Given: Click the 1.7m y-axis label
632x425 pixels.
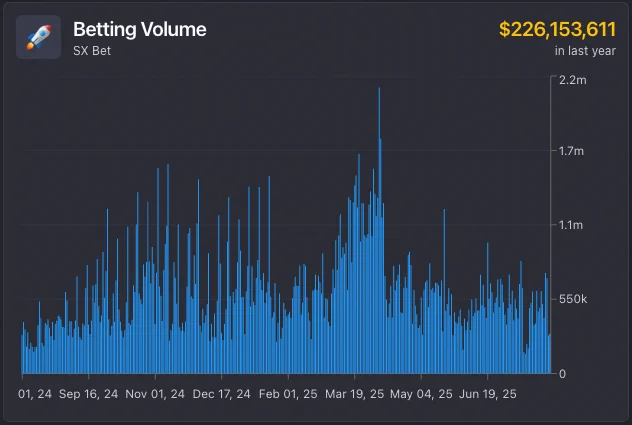Looking at the screenshot, I should click(571, 151).
